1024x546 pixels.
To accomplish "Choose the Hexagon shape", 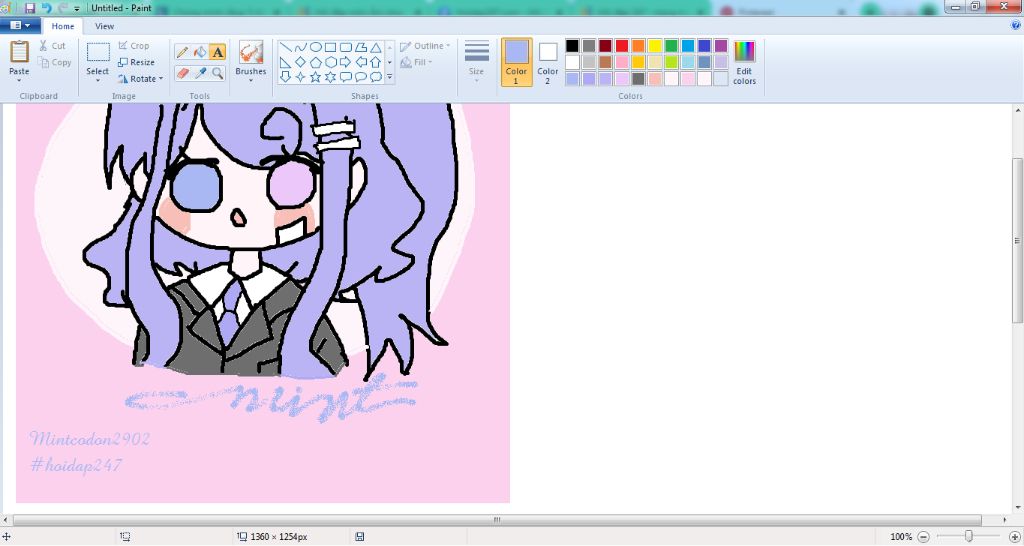I will pos(330,62).
